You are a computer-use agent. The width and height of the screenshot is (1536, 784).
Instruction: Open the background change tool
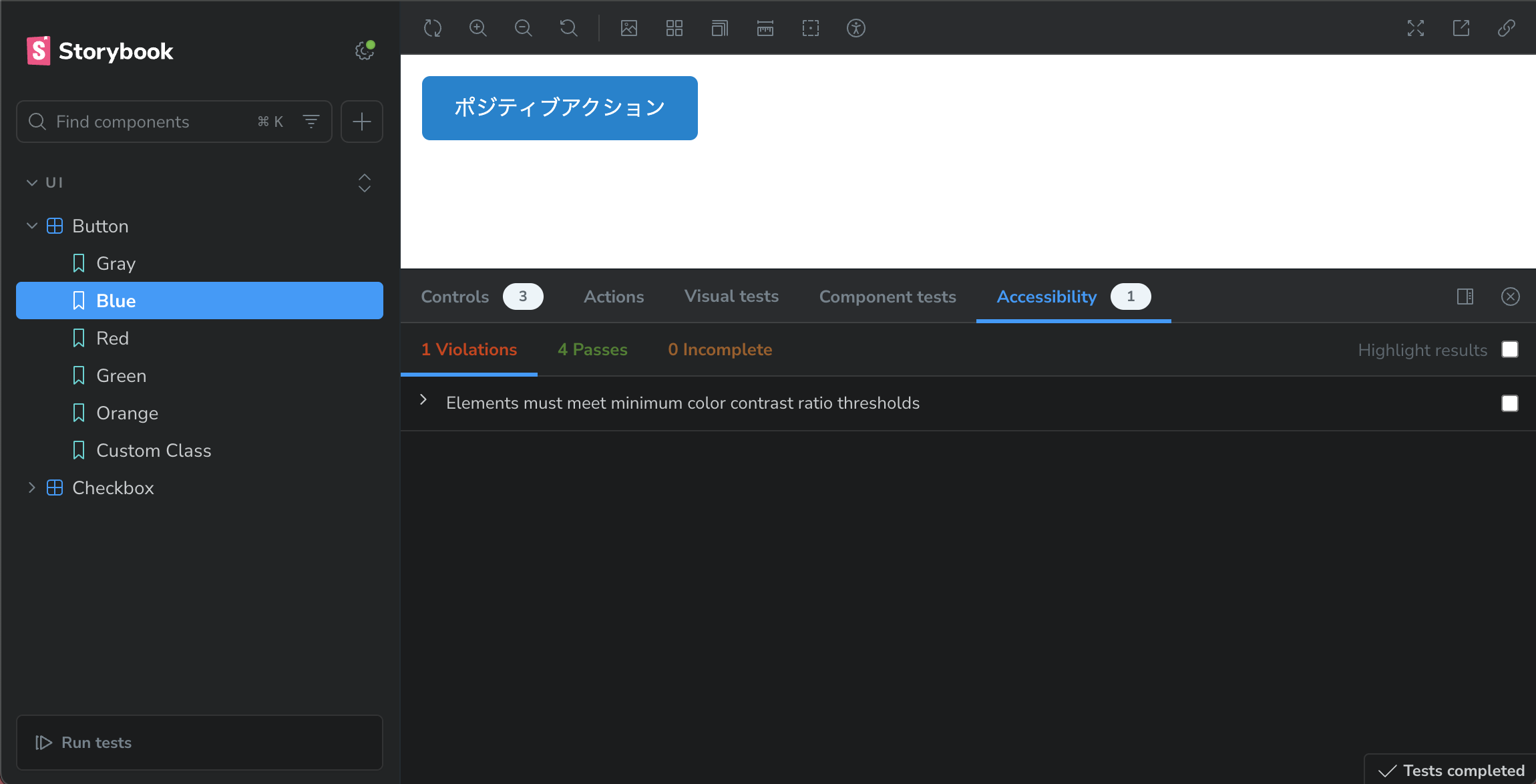pos(629,28)
